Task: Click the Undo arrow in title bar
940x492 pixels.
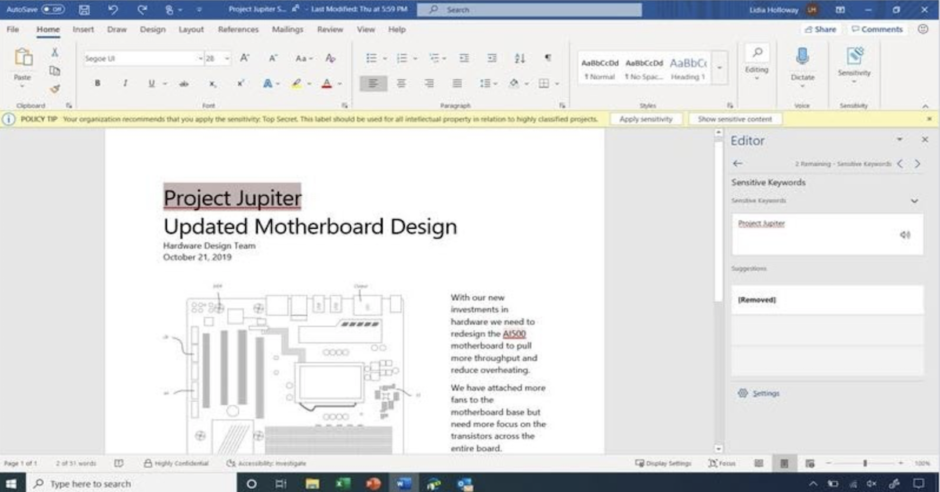Action: (x=112, y=9)
